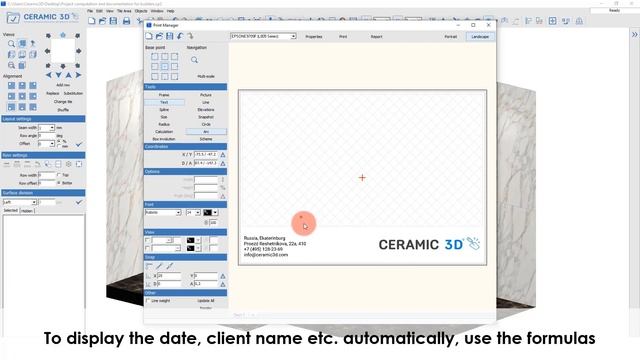Open the printer selection dropdown

(293, 36)
